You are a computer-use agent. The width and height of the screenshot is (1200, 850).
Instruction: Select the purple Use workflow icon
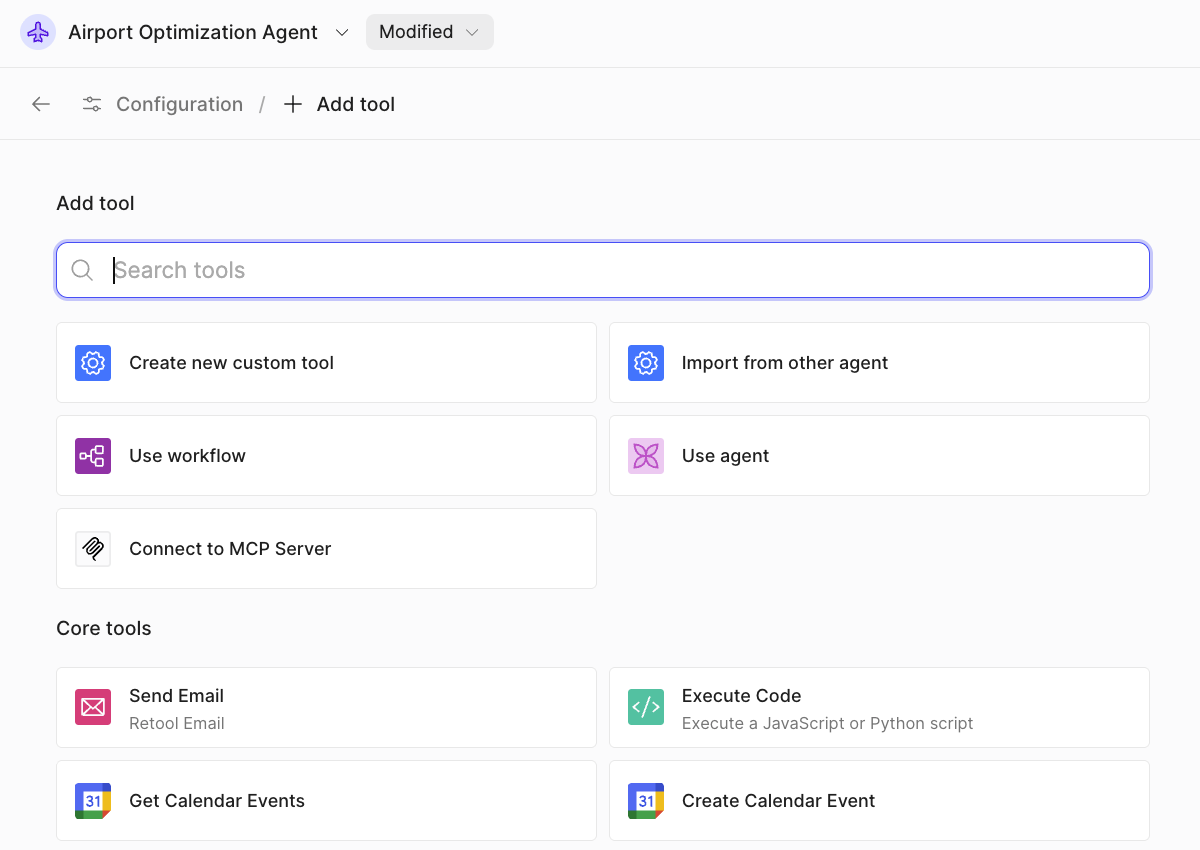pos(92,455)
